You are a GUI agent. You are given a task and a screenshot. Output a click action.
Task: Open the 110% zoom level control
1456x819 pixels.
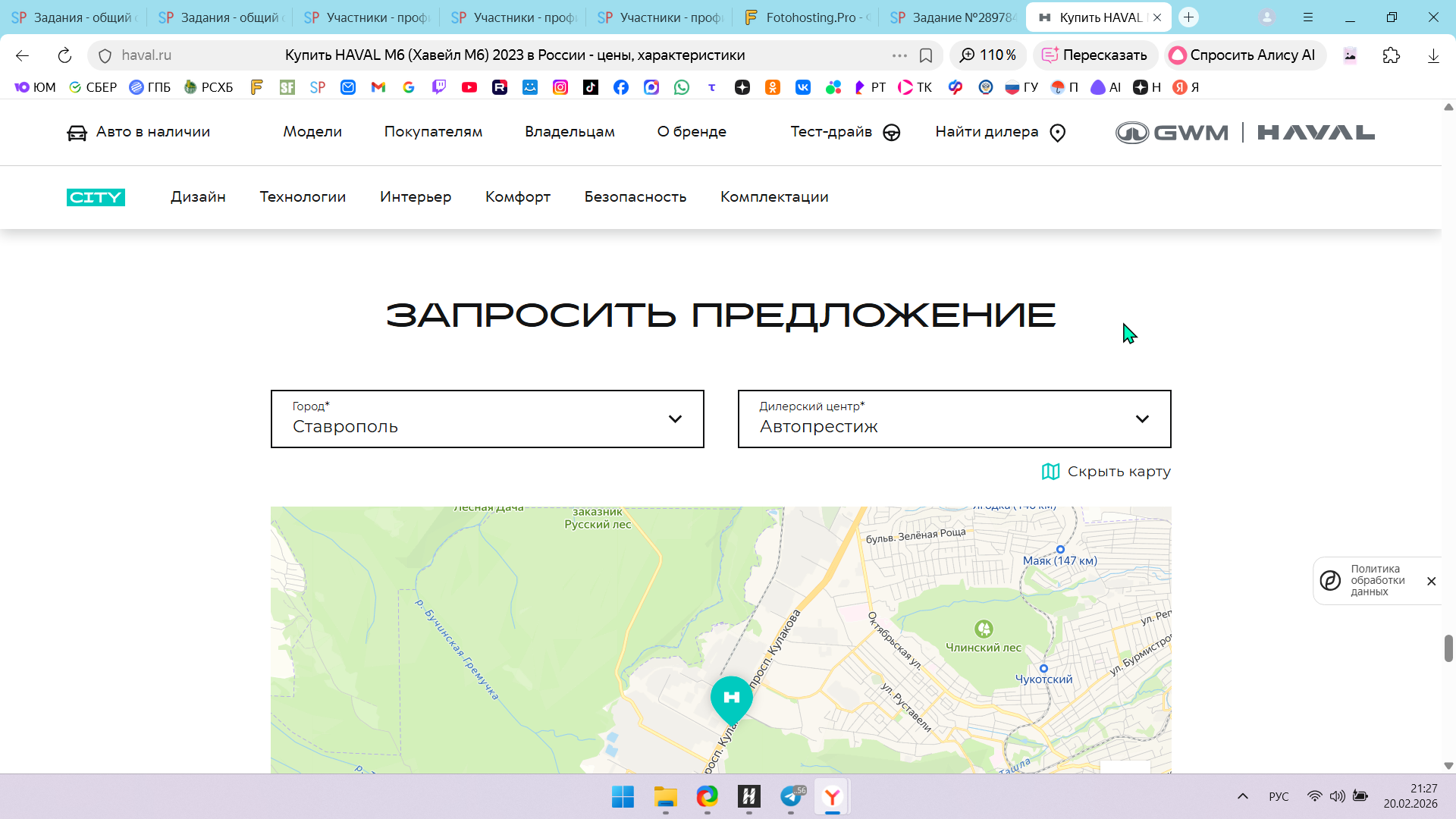[988, 55]
